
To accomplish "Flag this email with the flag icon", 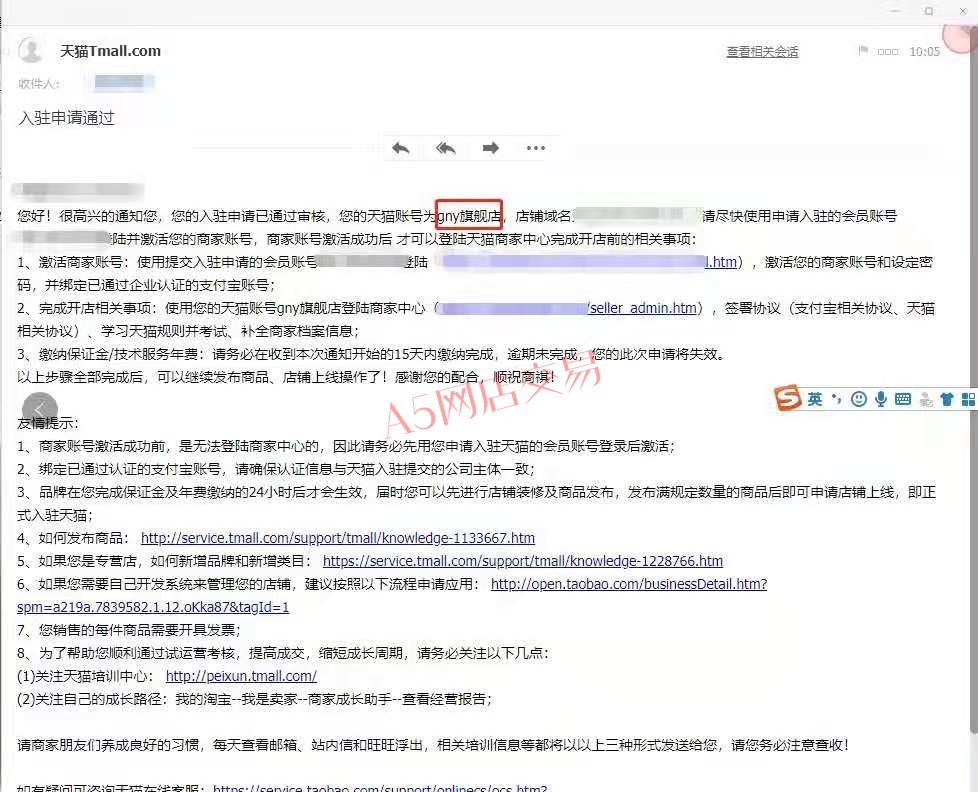I will pyautogui.click(x=863, y=51).
